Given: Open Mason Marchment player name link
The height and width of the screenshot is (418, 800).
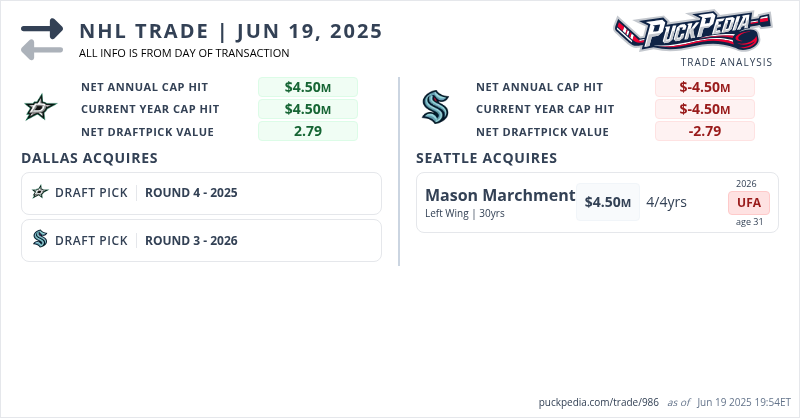Looking at the screenshot, I should click(500, 195).
